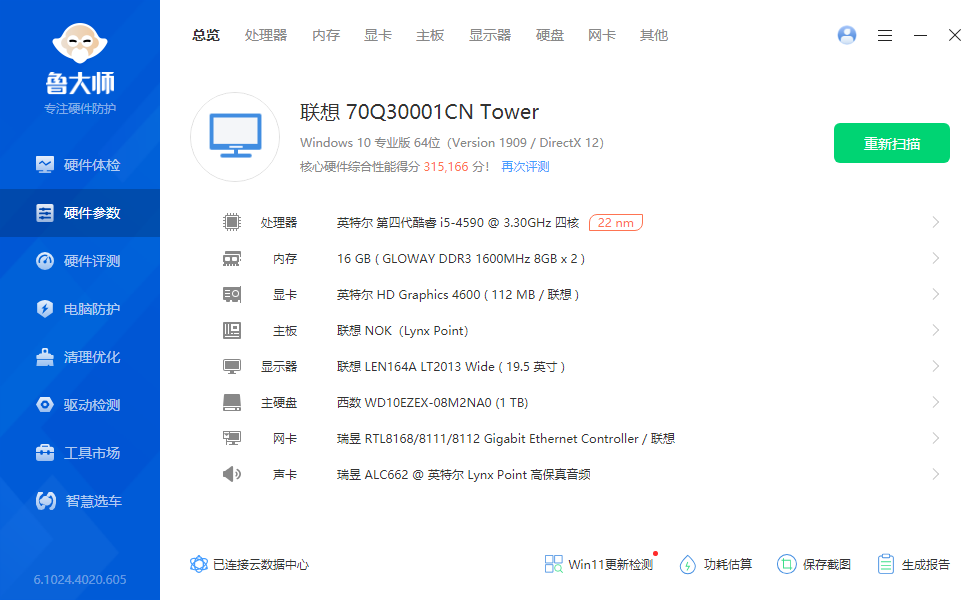
Task: Click ALC662 sound card text
Action: click(463, 475)
